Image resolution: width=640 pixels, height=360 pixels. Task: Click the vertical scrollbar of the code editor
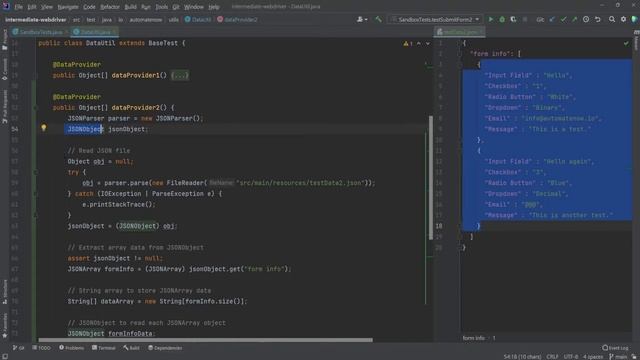(431, 178)
